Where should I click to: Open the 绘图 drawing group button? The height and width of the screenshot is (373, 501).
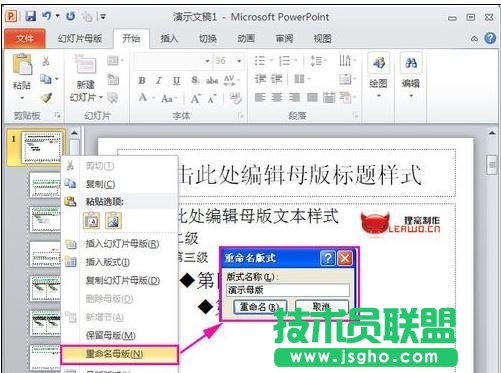coord(378,75)
